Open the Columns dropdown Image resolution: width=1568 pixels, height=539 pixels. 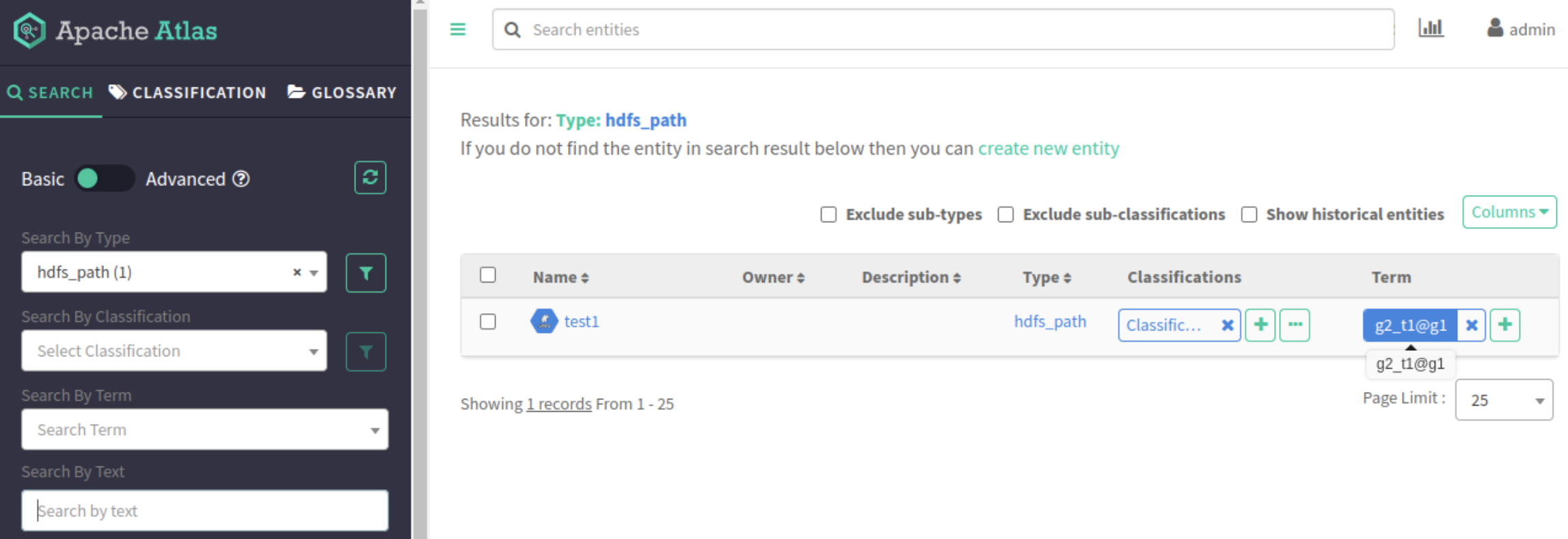click(1509, 212)
